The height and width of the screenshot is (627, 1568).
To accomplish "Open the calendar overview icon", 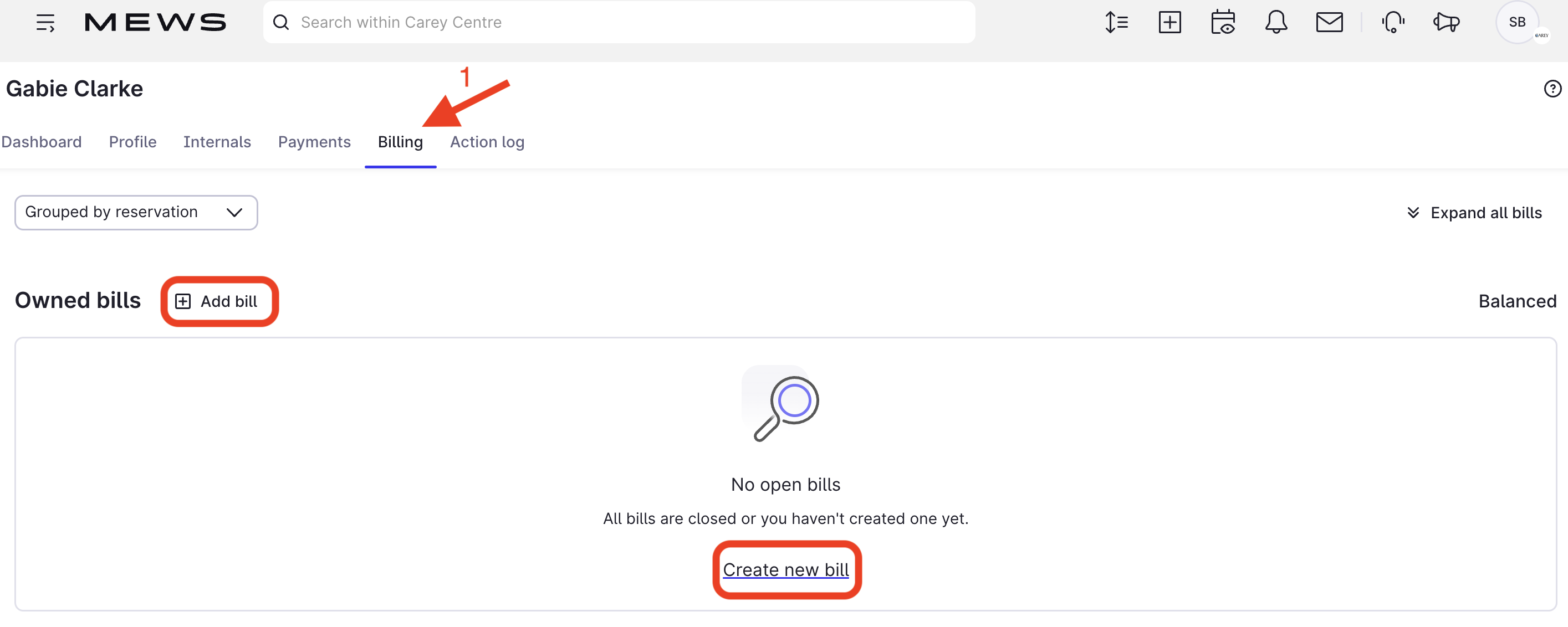I will click(x=1222, y=23).
